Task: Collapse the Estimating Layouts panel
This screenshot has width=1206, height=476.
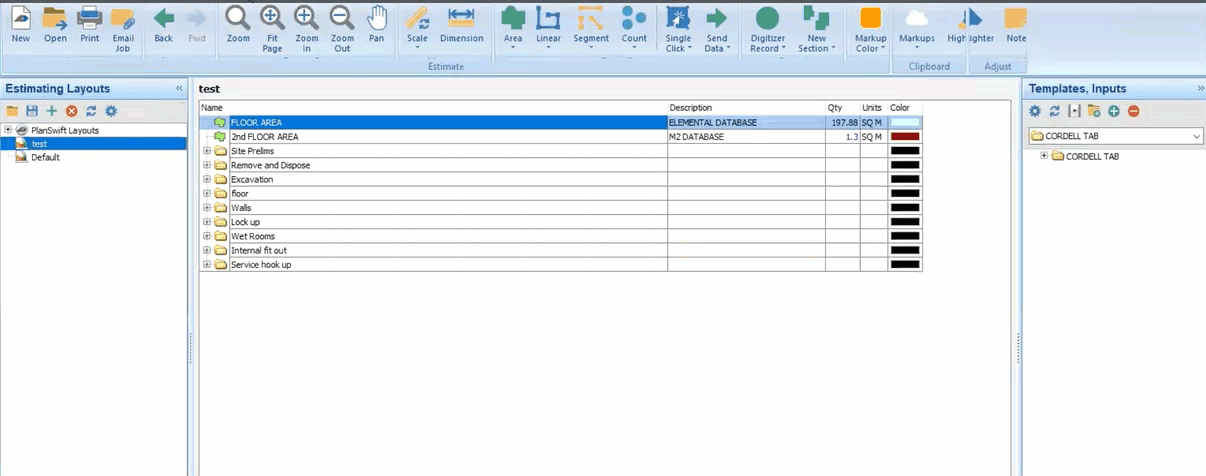Action: pyautogui.click(x=179, y=89)
